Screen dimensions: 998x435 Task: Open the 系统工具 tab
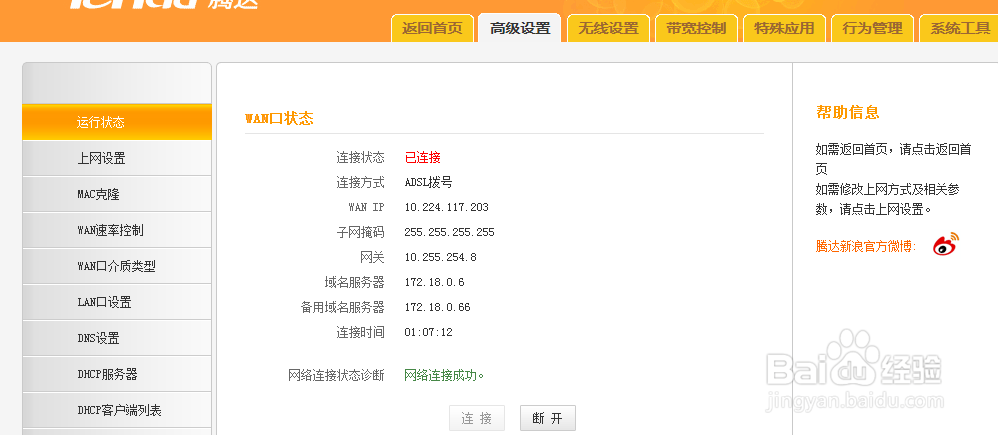pos(959,29)
